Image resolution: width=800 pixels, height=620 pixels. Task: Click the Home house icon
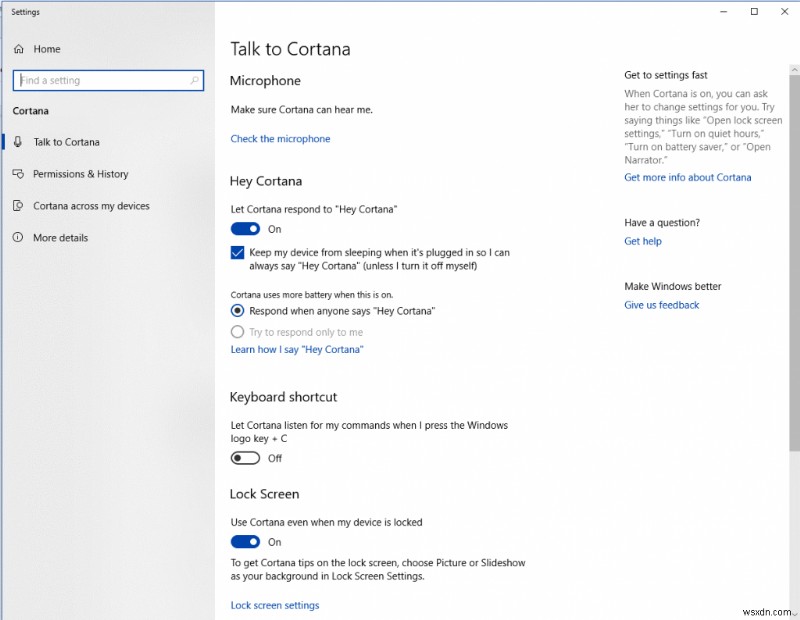click(19, 49)
